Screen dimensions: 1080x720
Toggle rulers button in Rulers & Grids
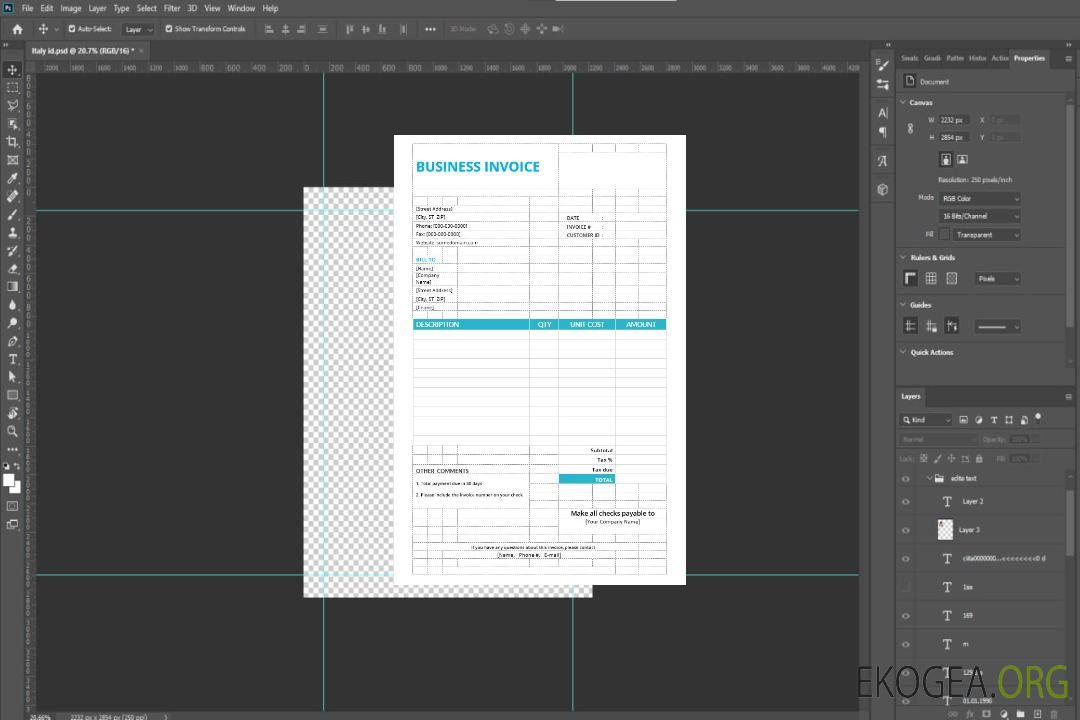point(911,278)
